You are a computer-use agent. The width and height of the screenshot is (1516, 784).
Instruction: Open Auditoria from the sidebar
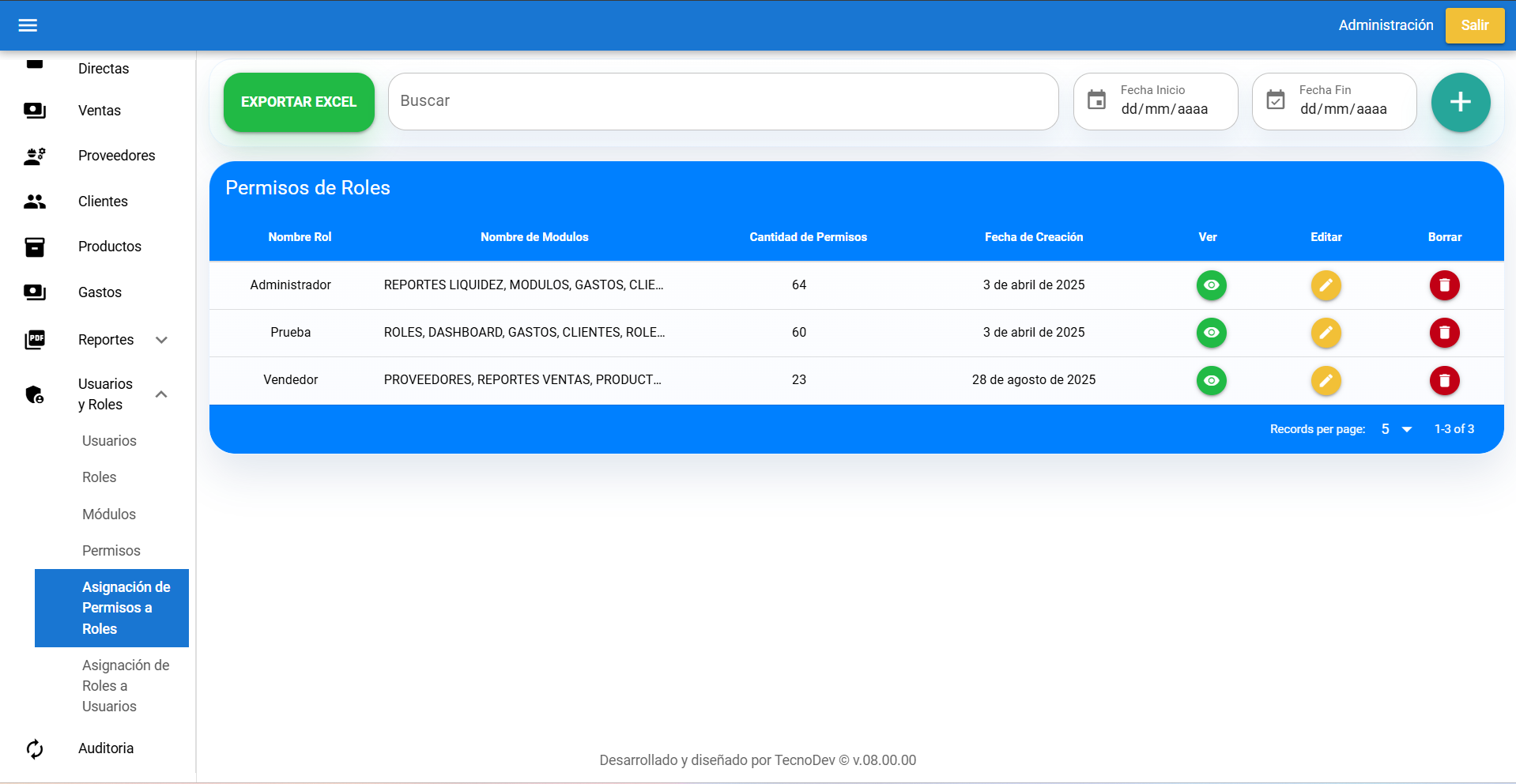coord(106,748)
